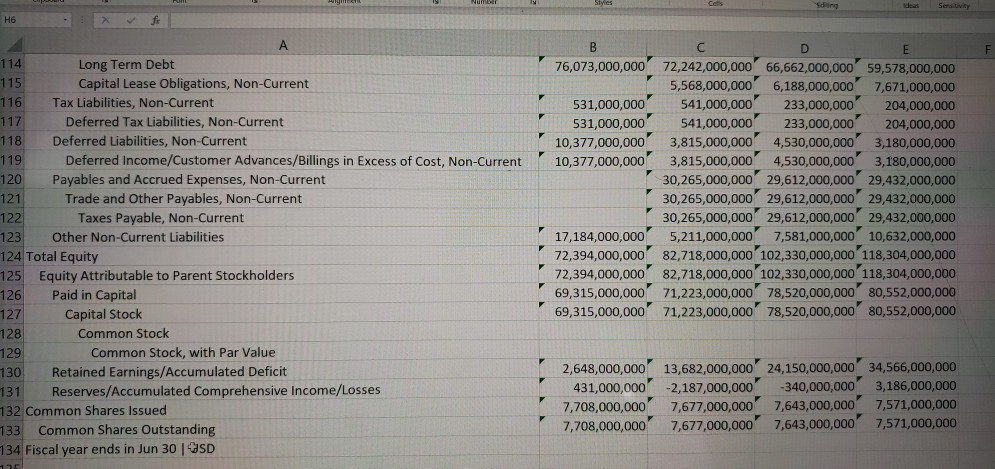Screen dimensions: 995x469
Task: Click Reserves value -340,000,000
Action: click(x=819, y=386)
